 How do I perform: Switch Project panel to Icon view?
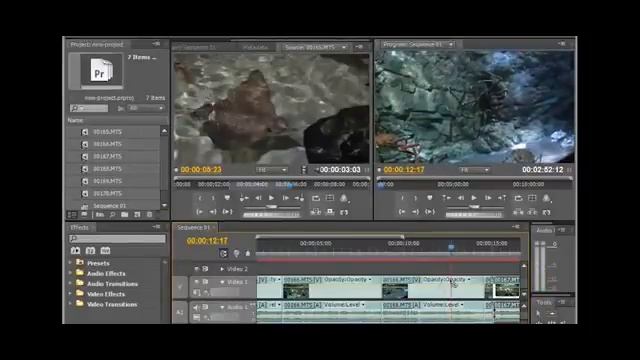(84, 215)
